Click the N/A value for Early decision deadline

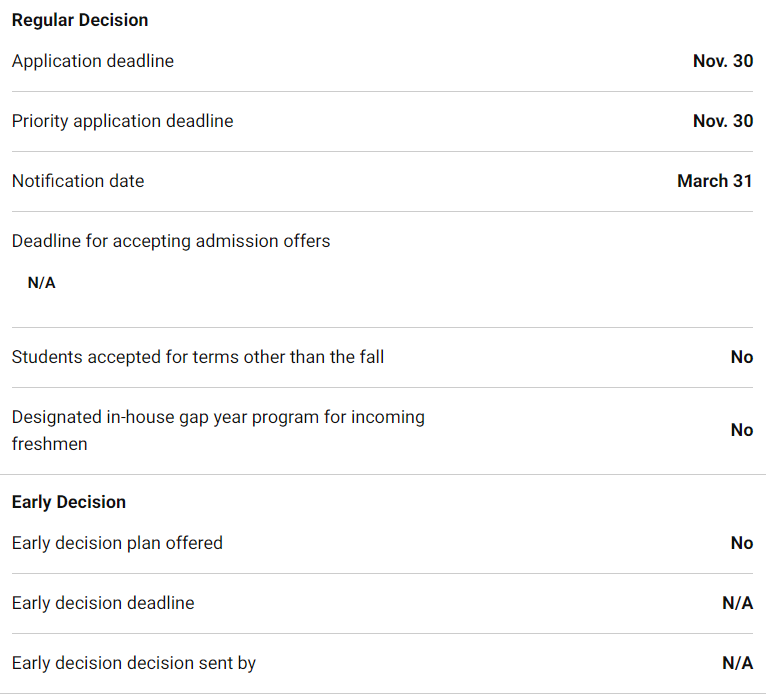(x=737, y=603)
